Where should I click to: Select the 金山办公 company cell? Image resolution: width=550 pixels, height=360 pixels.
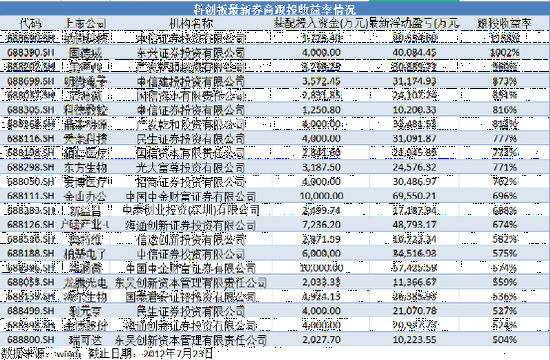click(x=85, y=196)
